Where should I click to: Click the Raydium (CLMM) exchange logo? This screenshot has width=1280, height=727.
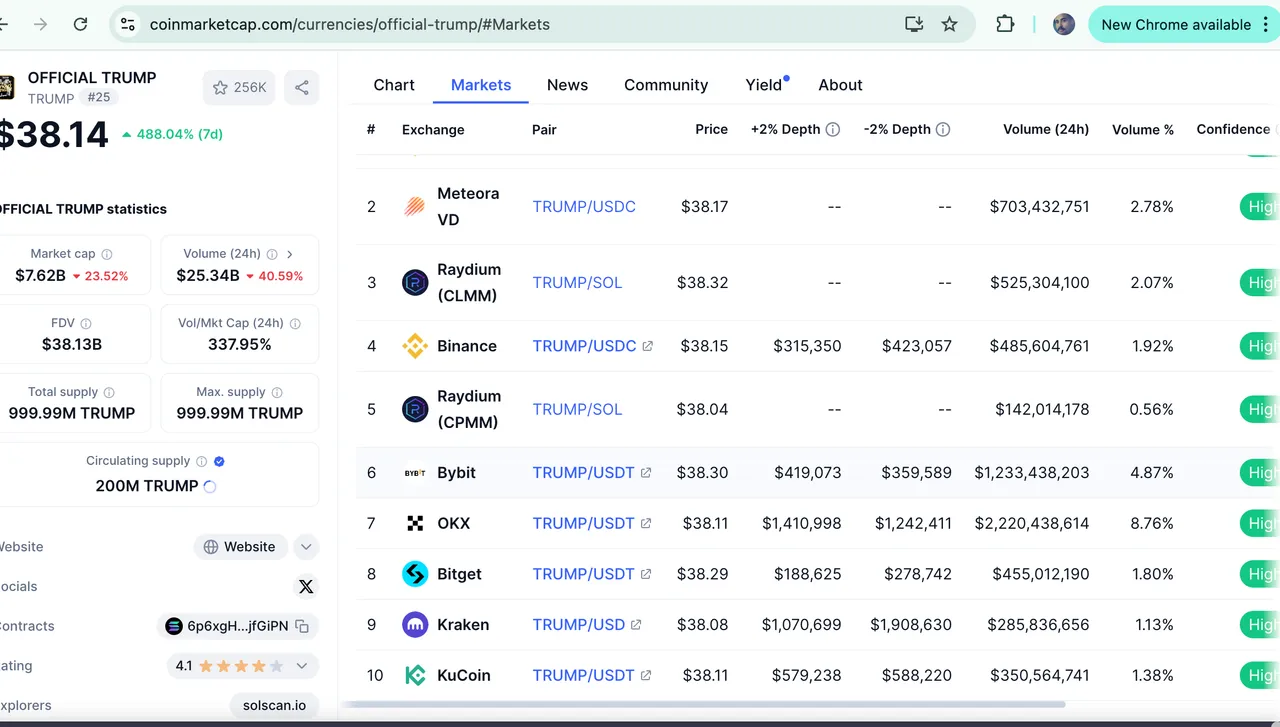[415, 283]
